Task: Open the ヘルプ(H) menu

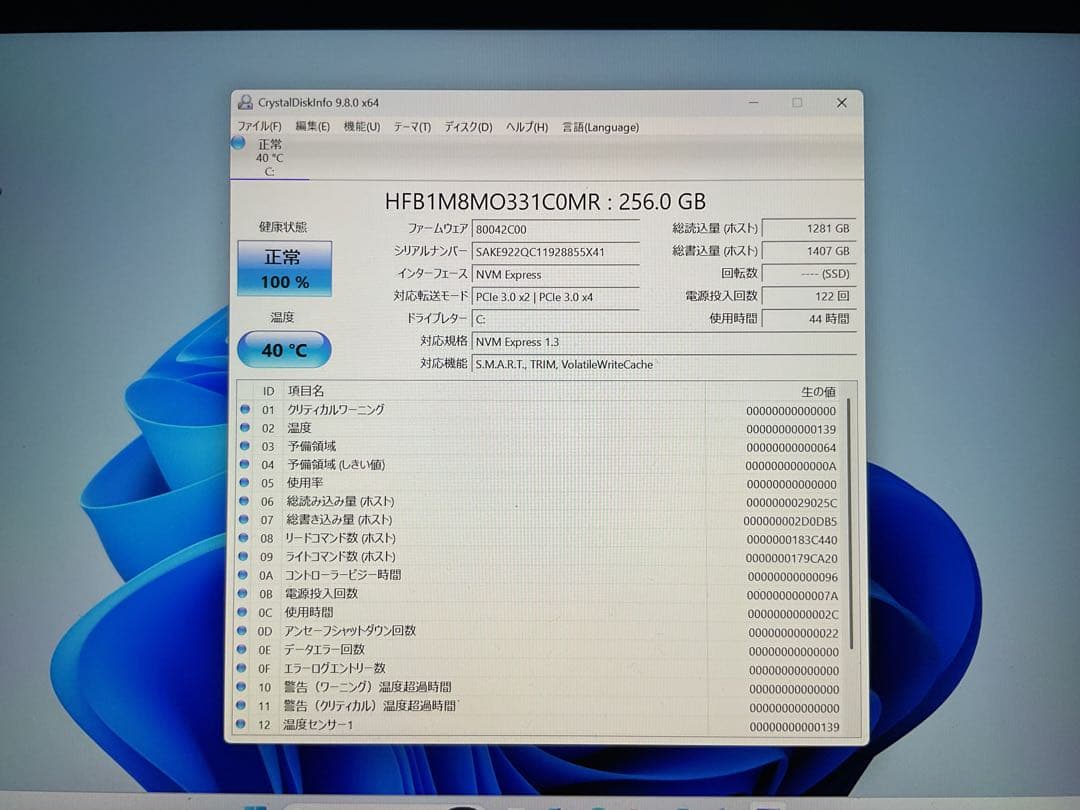Action: 526,127
